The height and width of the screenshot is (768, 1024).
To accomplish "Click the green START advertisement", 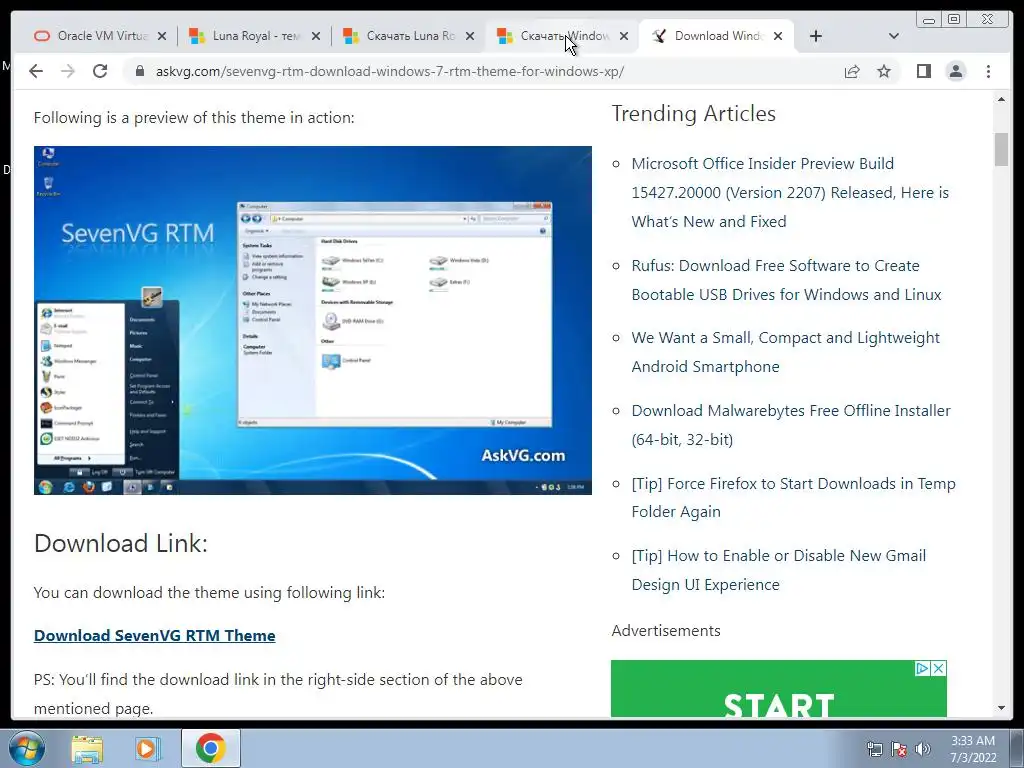I will coord(778,689).
